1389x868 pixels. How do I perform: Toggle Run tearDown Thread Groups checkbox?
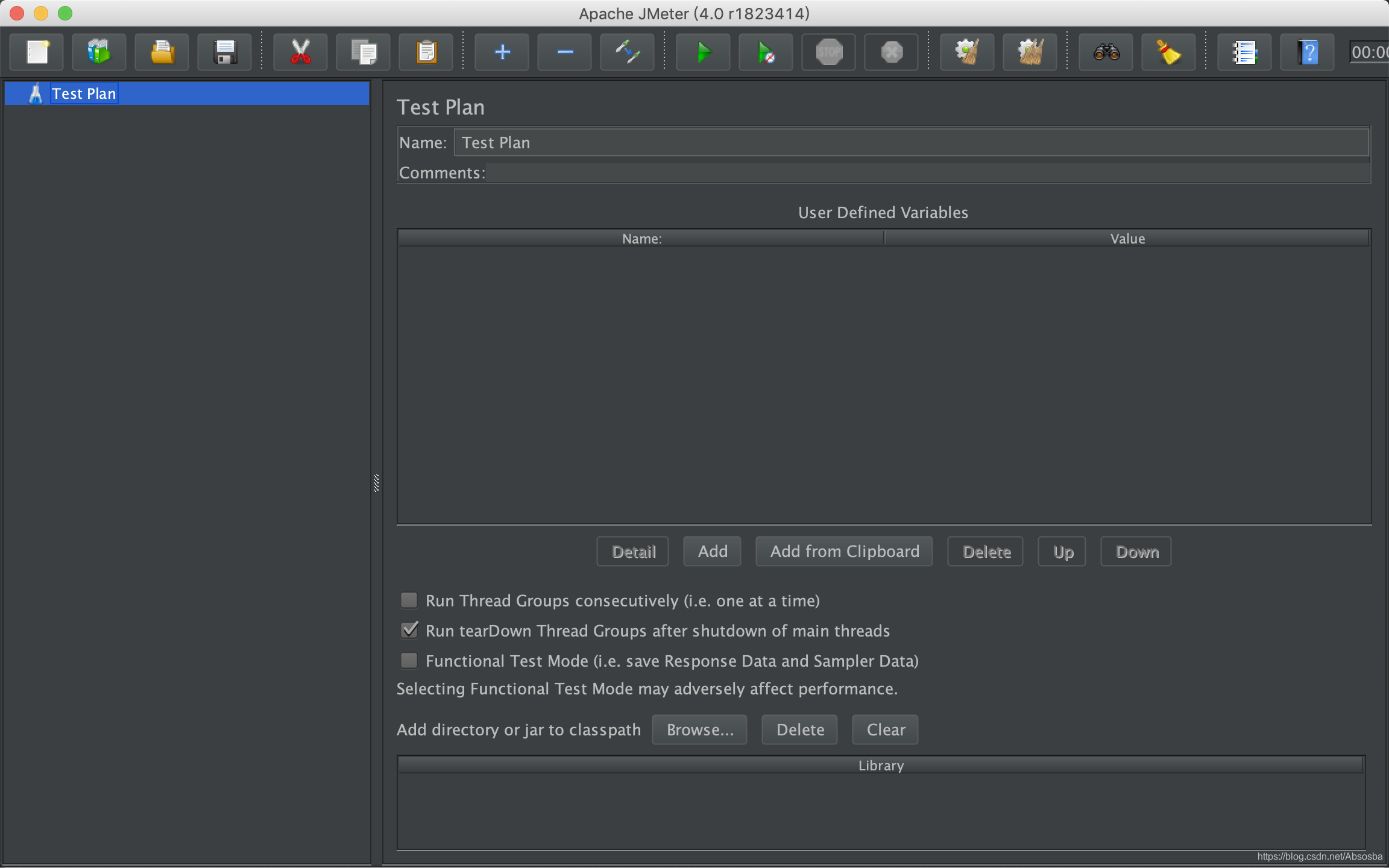pyautogui.click(x=409, y=630)
